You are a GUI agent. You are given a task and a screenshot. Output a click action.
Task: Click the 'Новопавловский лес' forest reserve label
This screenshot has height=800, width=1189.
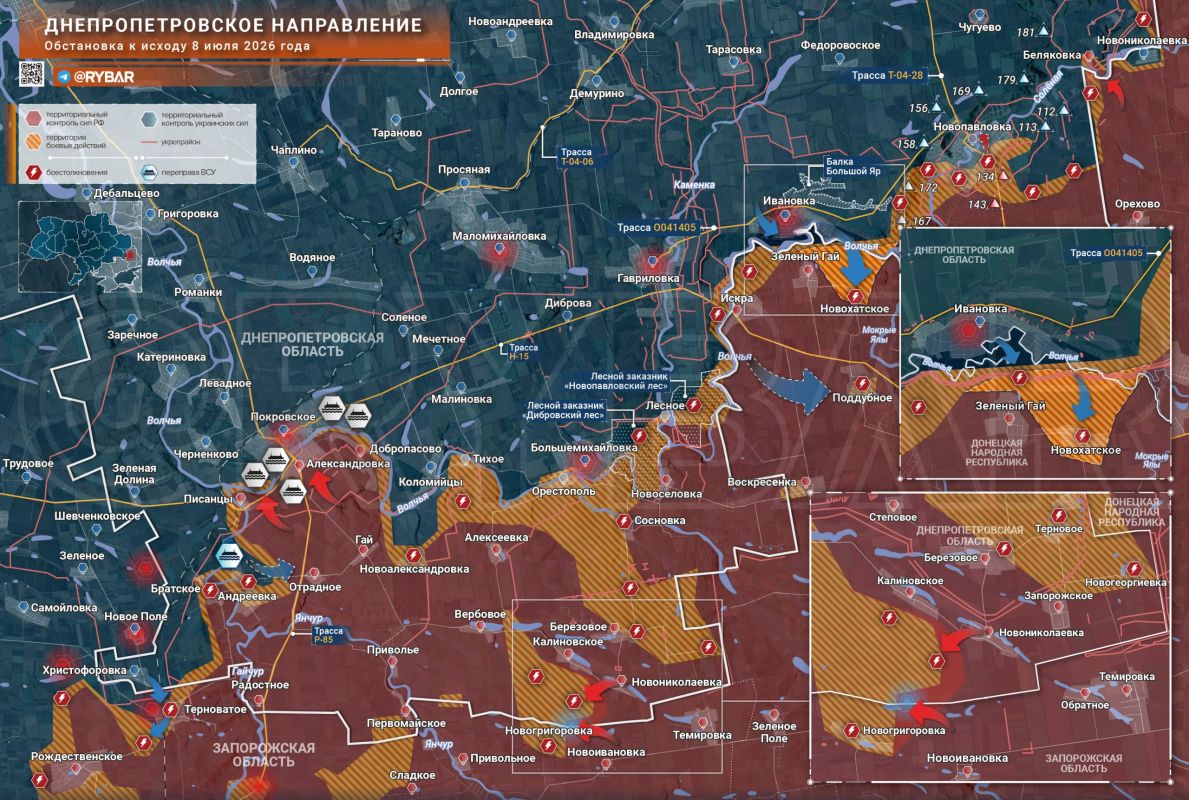(616, 381)
